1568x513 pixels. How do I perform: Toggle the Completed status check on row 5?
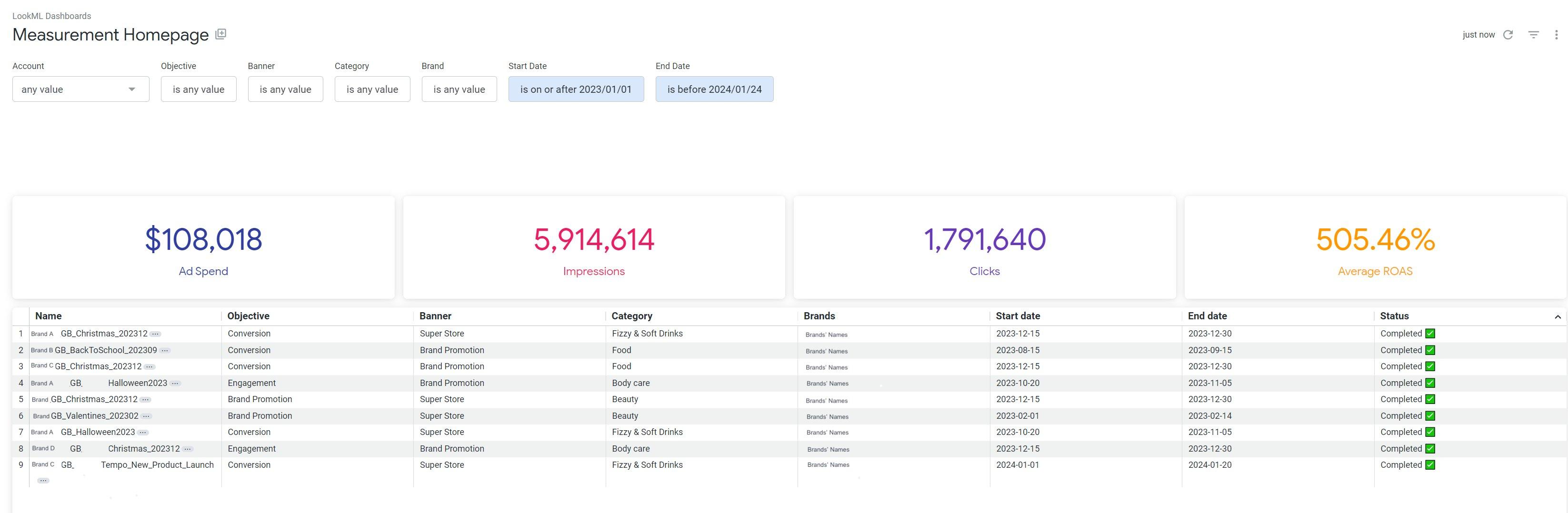tap(1429, 399)
